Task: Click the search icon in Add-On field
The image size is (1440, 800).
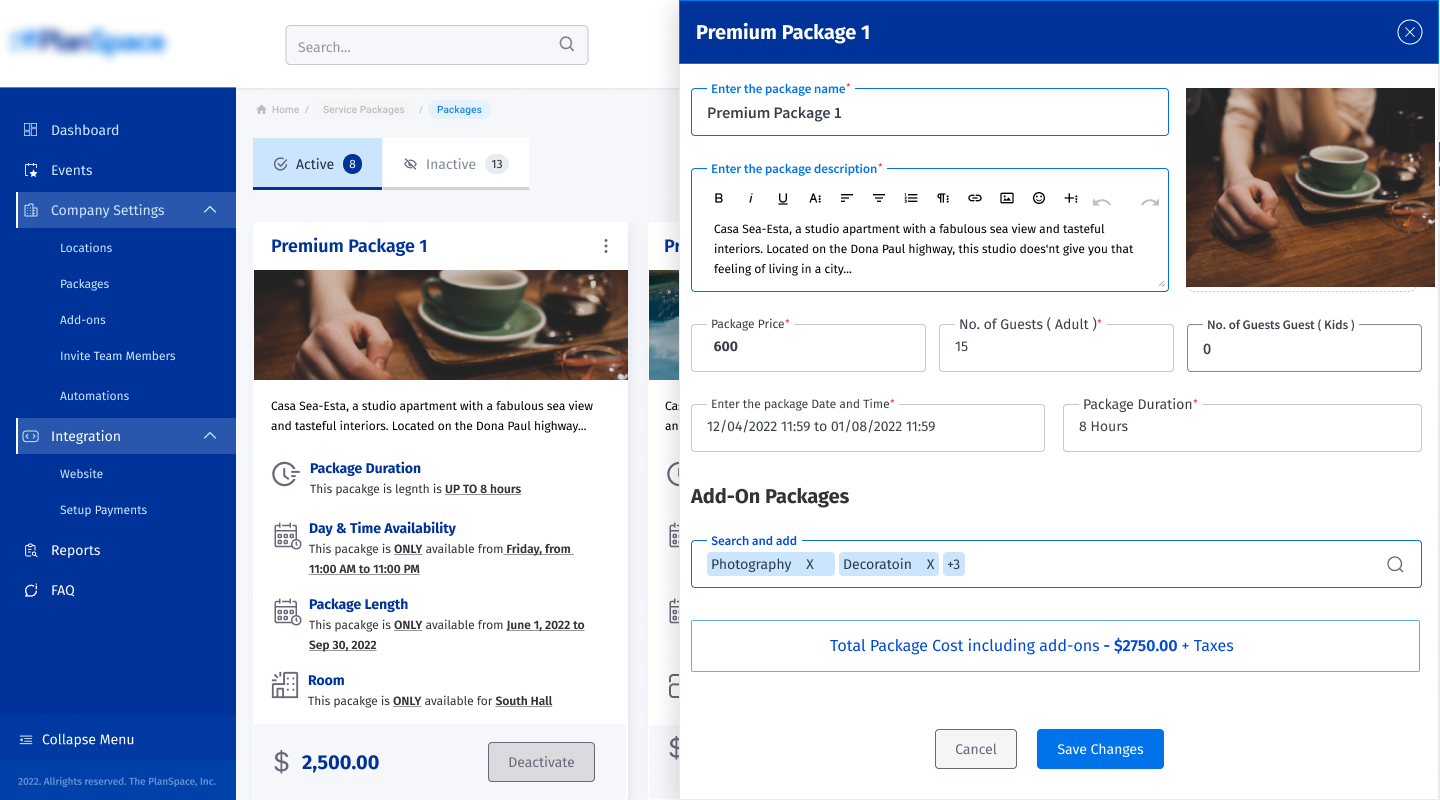Action: (1395, 564)
